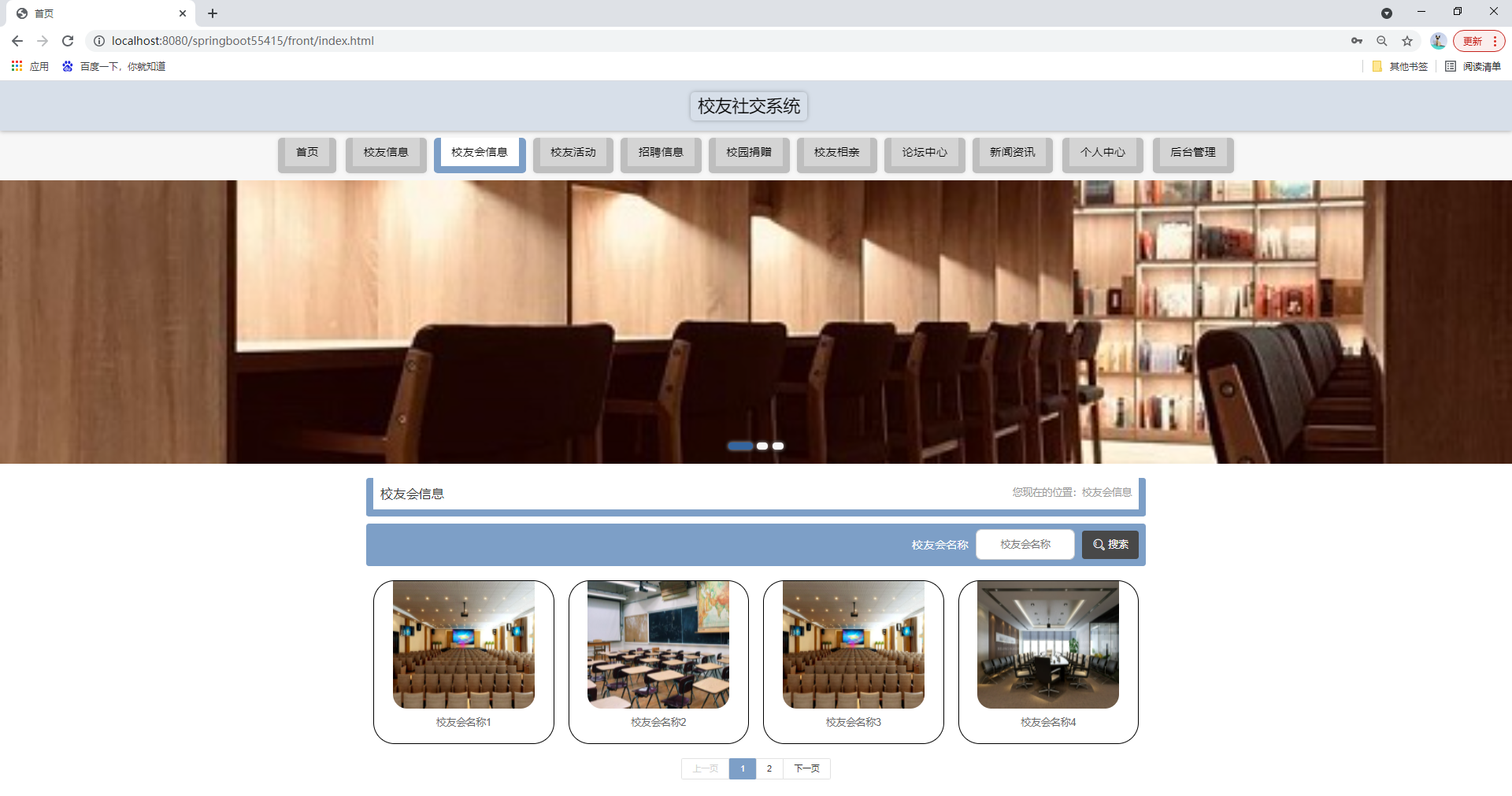Viewport: 1512px width, 796px height.
Task: Open saved passwords via the key icon
Action: point(1357,40)
